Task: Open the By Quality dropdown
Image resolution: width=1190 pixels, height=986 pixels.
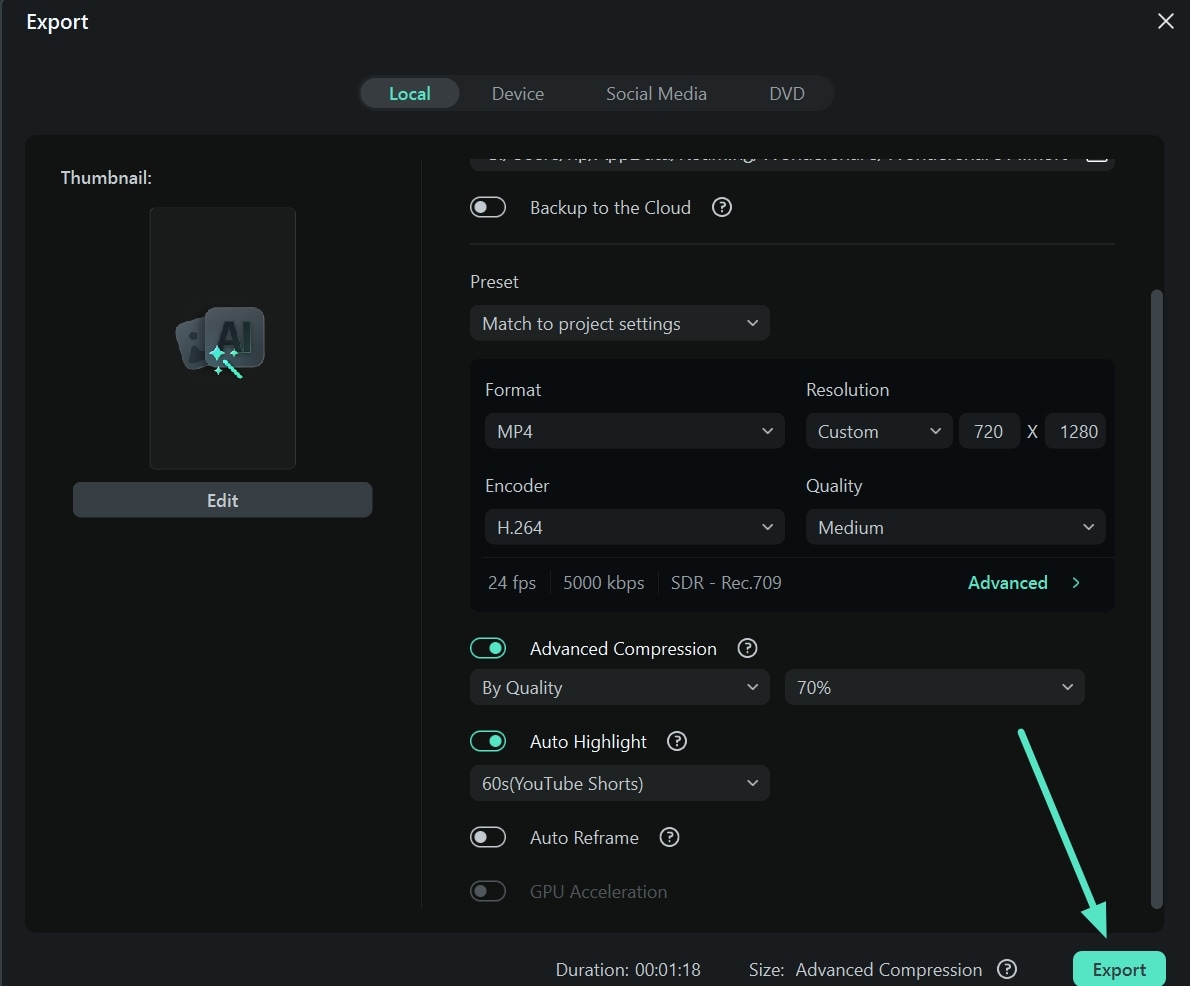Action: pos(619,688)
